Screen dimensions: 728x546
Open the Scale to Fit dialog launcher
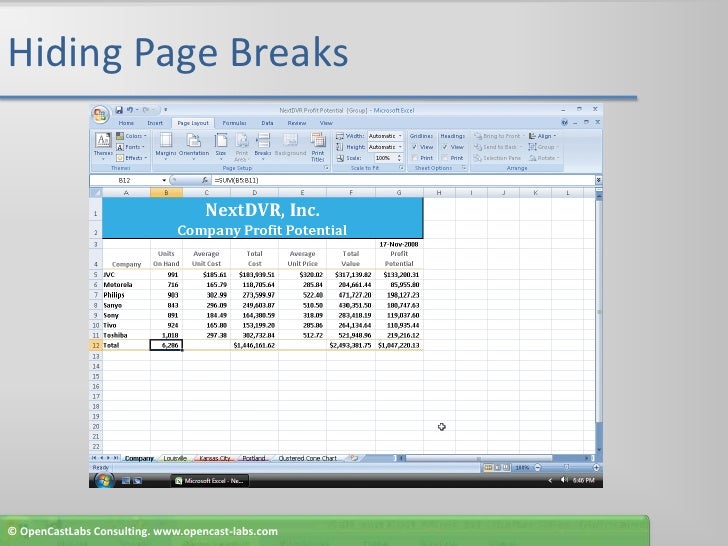coord(401,168)
